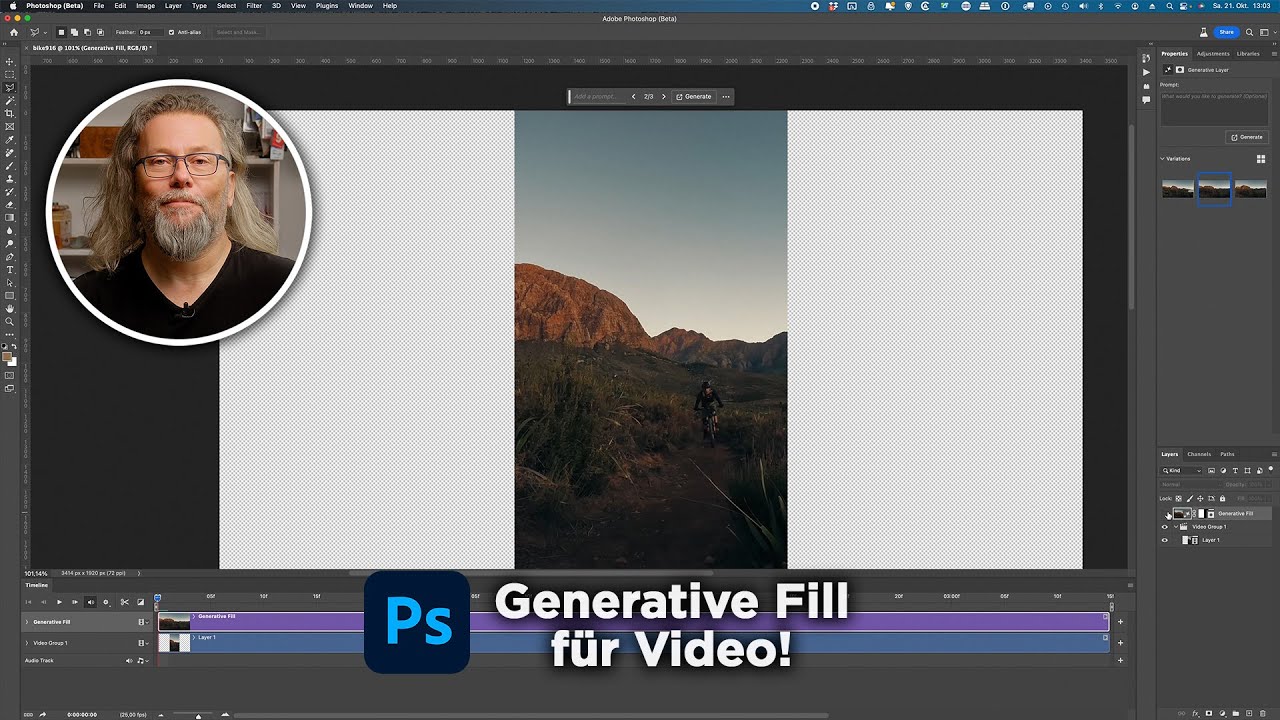The image size is (1280, 720).
Task: Expand the Generative Fill clip chevron
Action: pos(194,616)
